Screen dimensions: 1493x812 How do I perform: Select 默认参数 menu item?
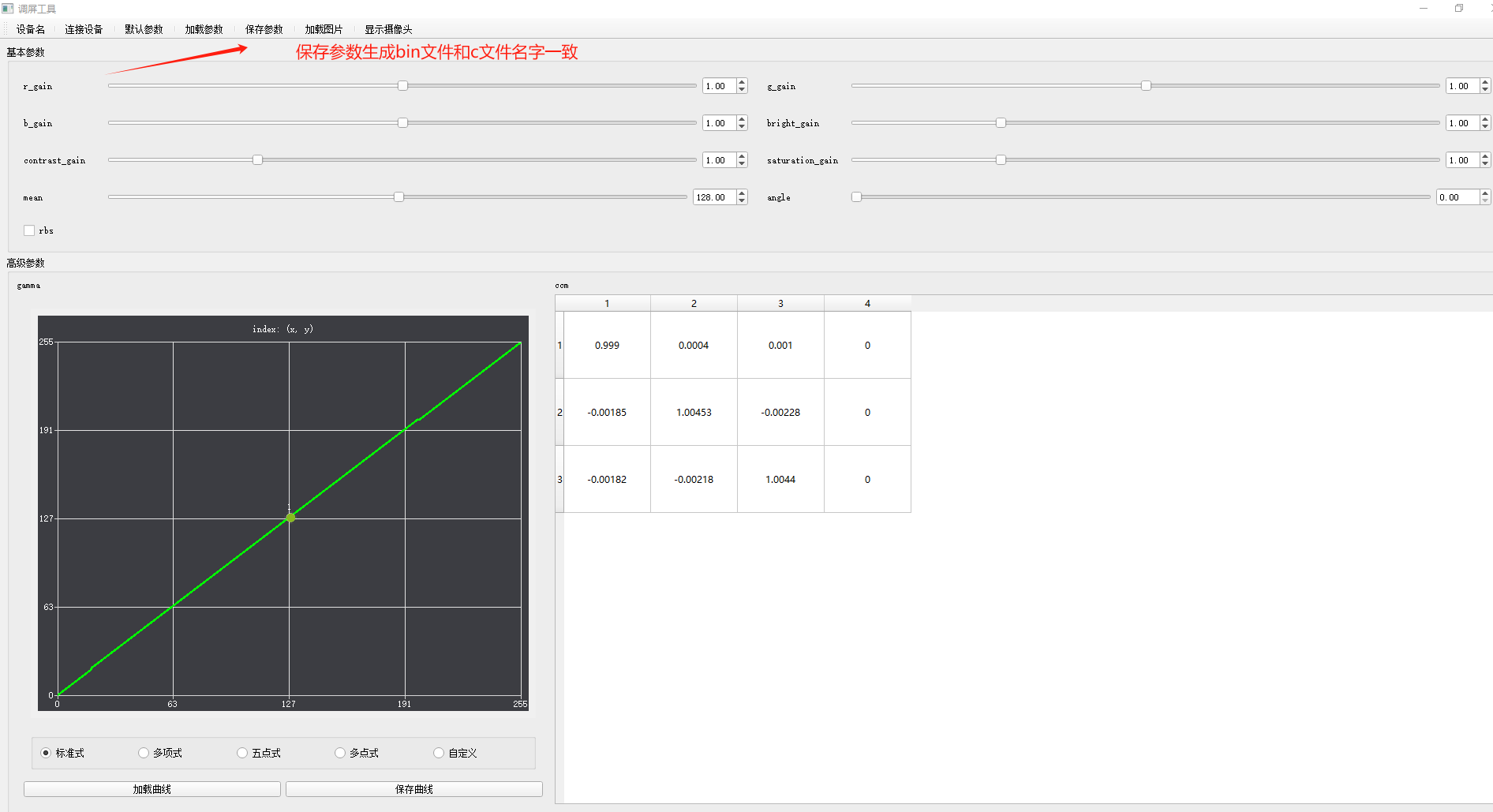coord(144,29)
